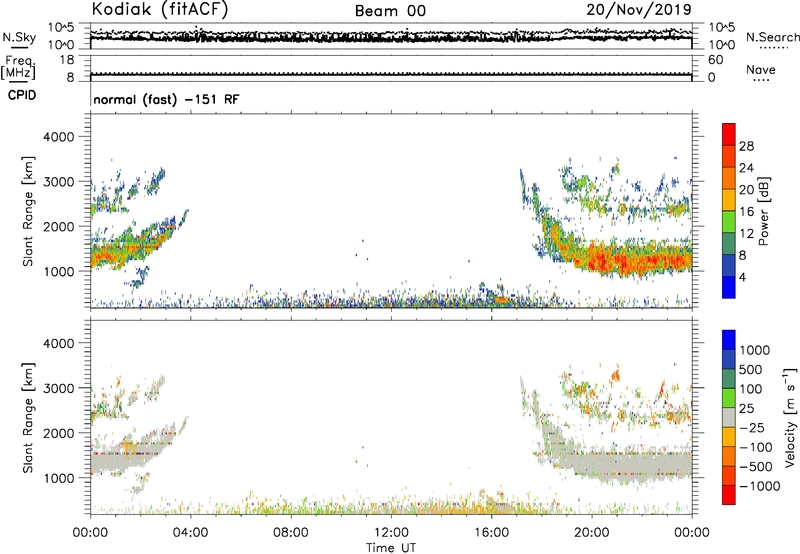Click the '08:00' time axis label
Viewport: 800px width, 554px height.
tap(291, 533)
